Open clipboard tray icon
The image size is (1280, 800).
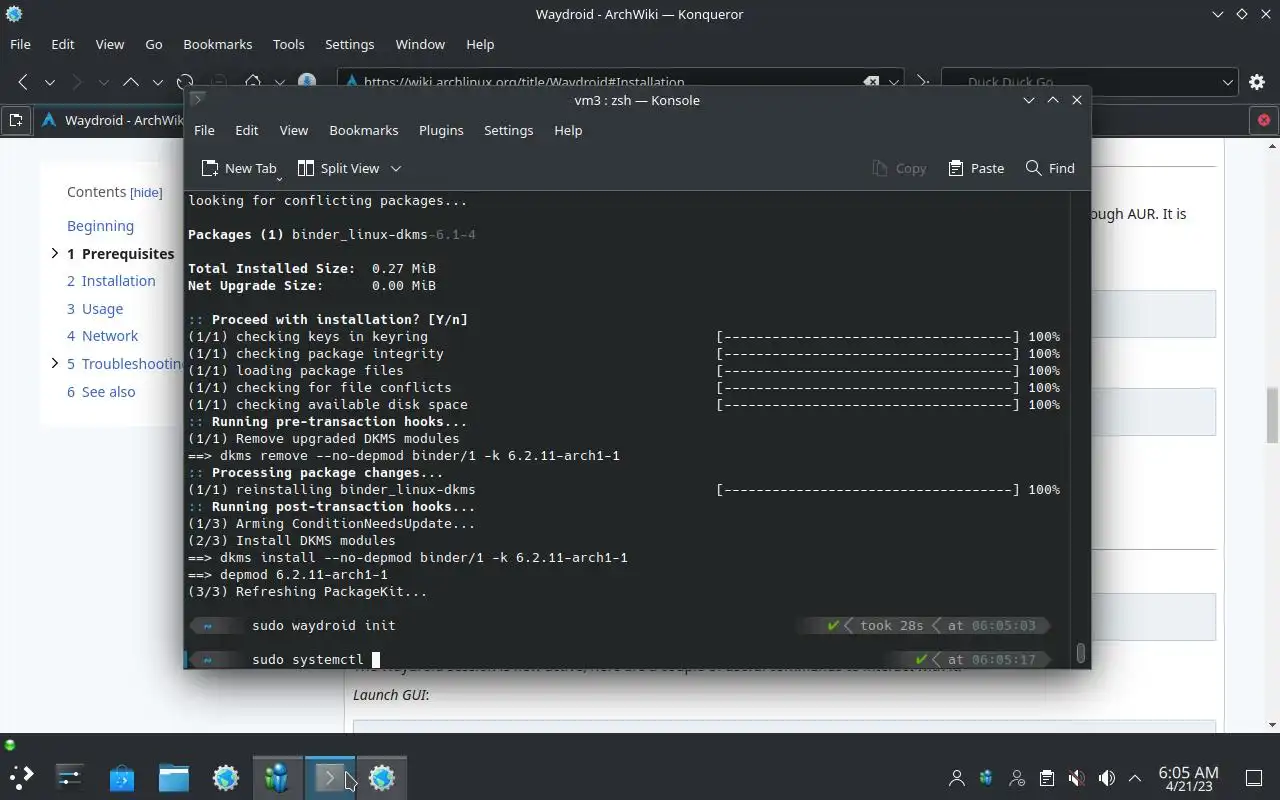[x=1046, y=778]
